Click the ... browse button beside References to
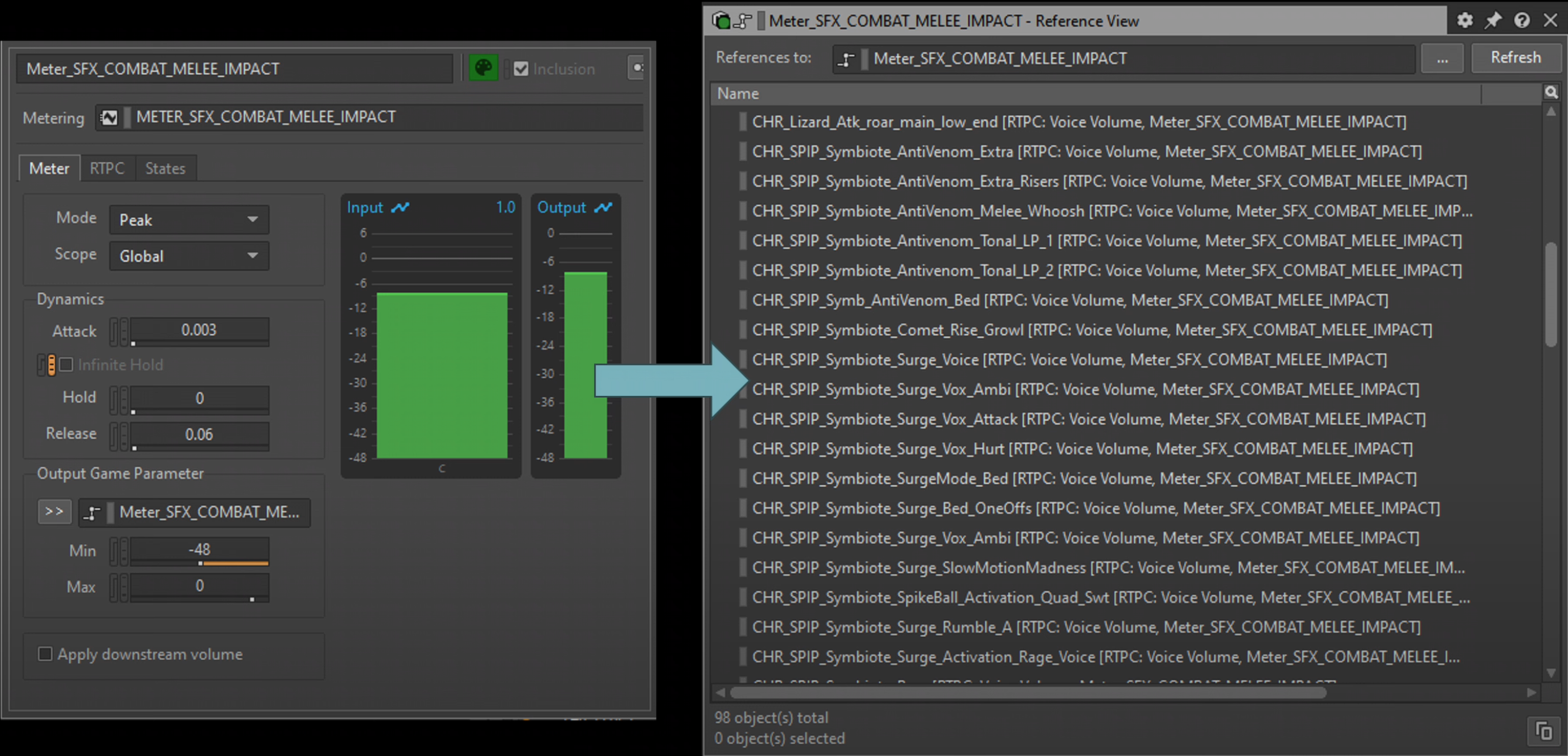Screen dimensions: 1568x756 point(1442,59)
